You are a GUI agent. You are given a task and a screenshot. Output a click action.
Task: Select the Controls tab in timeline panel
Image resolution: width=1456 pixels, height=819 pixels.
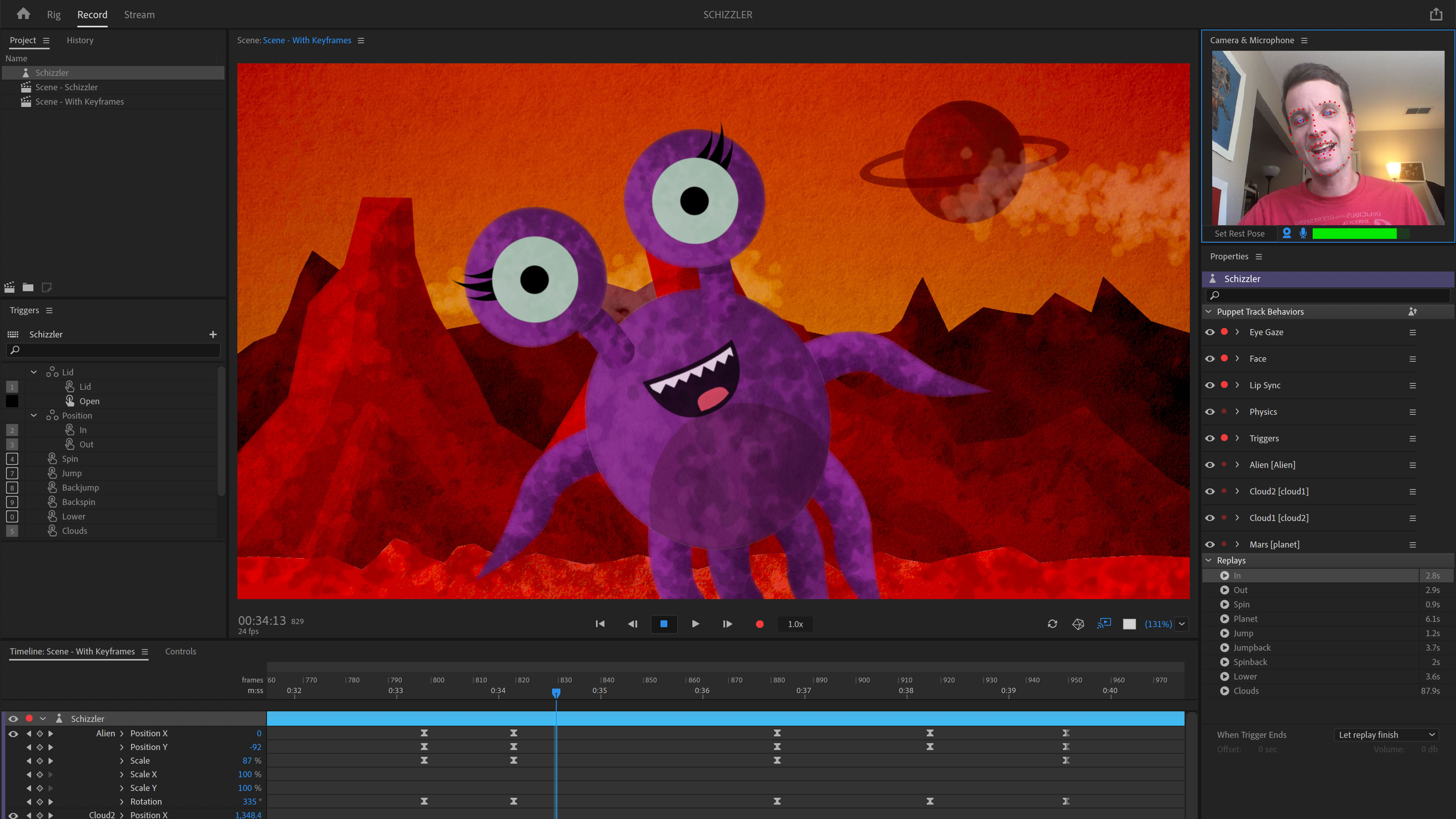pyautogui.click(x=180, y=651)
